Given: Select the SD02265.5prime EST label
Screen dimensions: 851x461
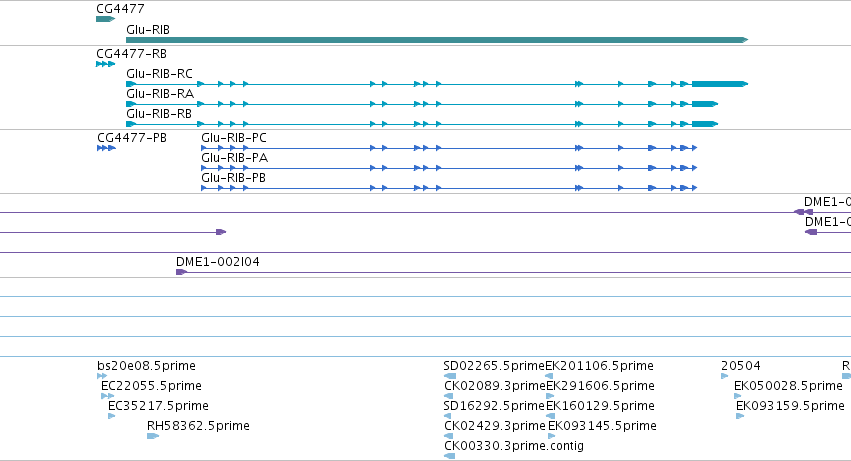Looking at the screenshot, I should pos(494,366).
